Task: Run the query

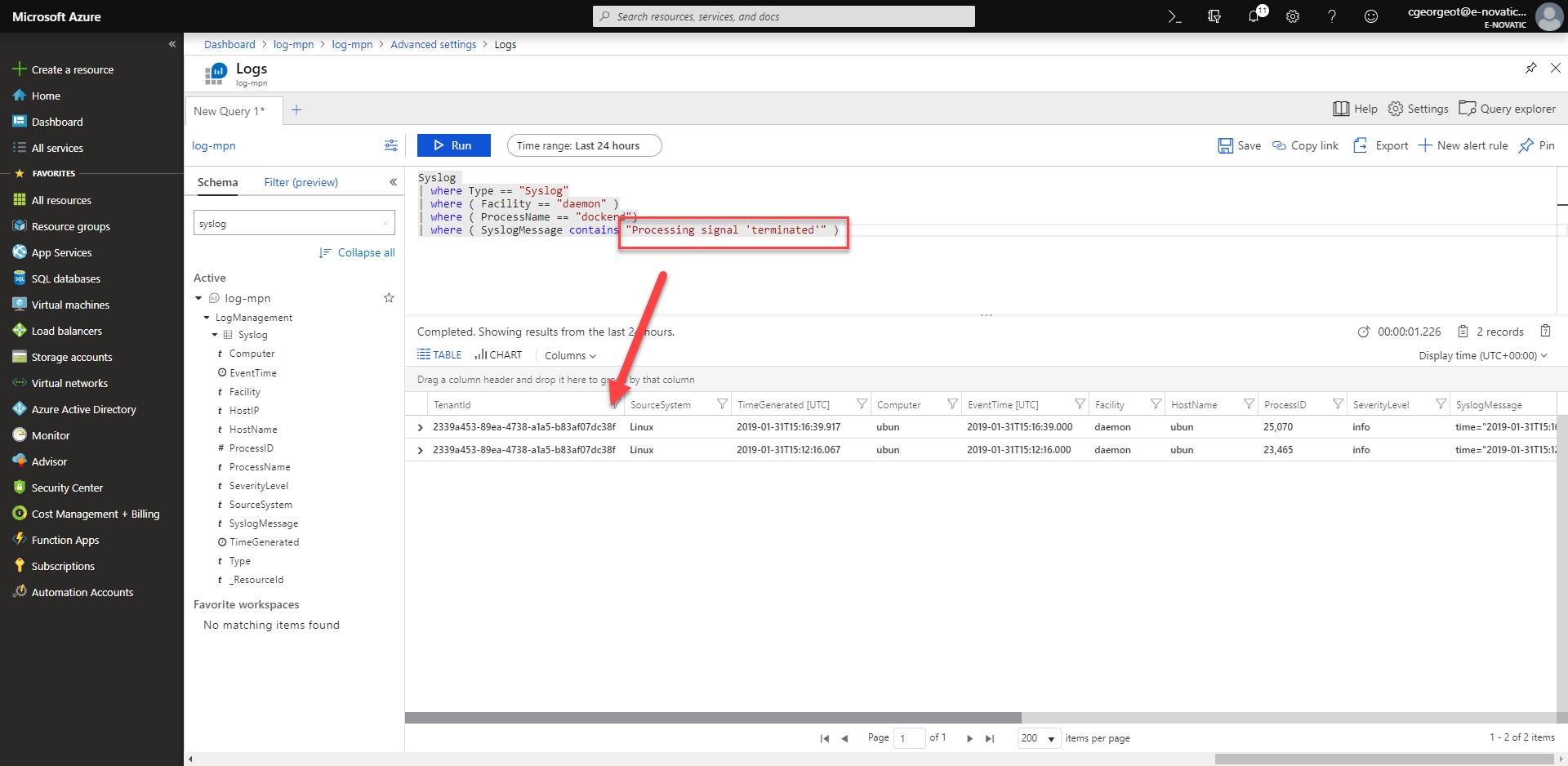Action: pyautogui.click(x=454, y=145)
